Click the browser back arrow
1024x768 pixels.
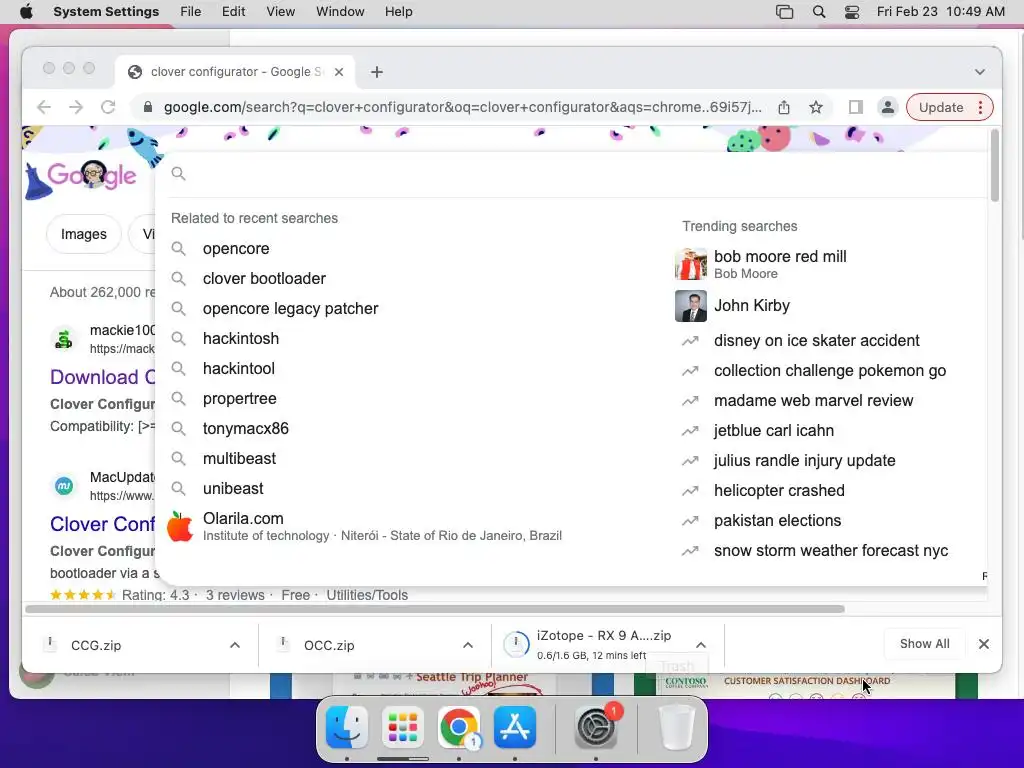pos(44,107)
